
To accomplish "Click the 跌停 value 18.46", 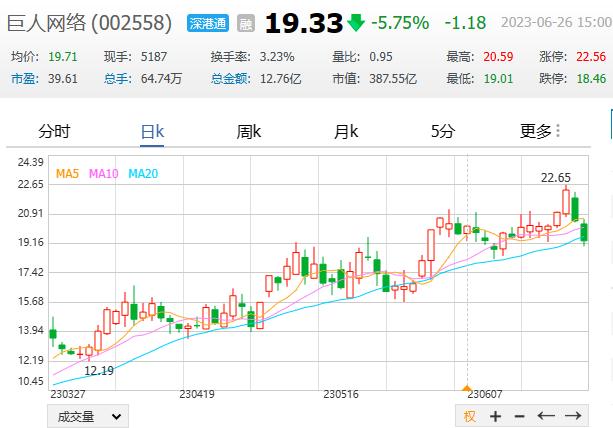I will pos(591,79).
